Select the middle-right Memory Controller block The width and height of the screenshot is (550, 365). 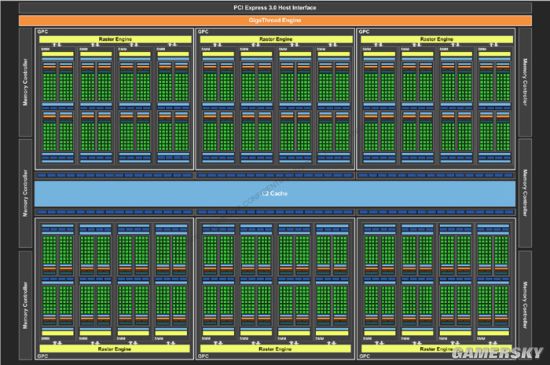[525, 193]
